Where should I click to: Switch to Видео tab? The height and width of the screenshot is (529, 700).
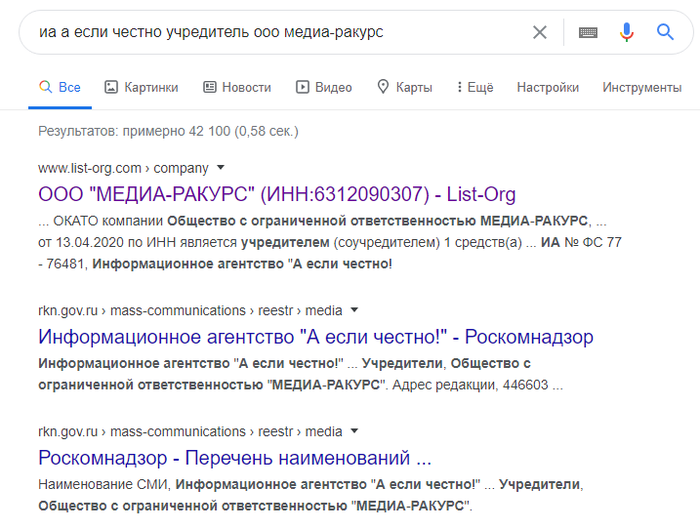point(324,87)
